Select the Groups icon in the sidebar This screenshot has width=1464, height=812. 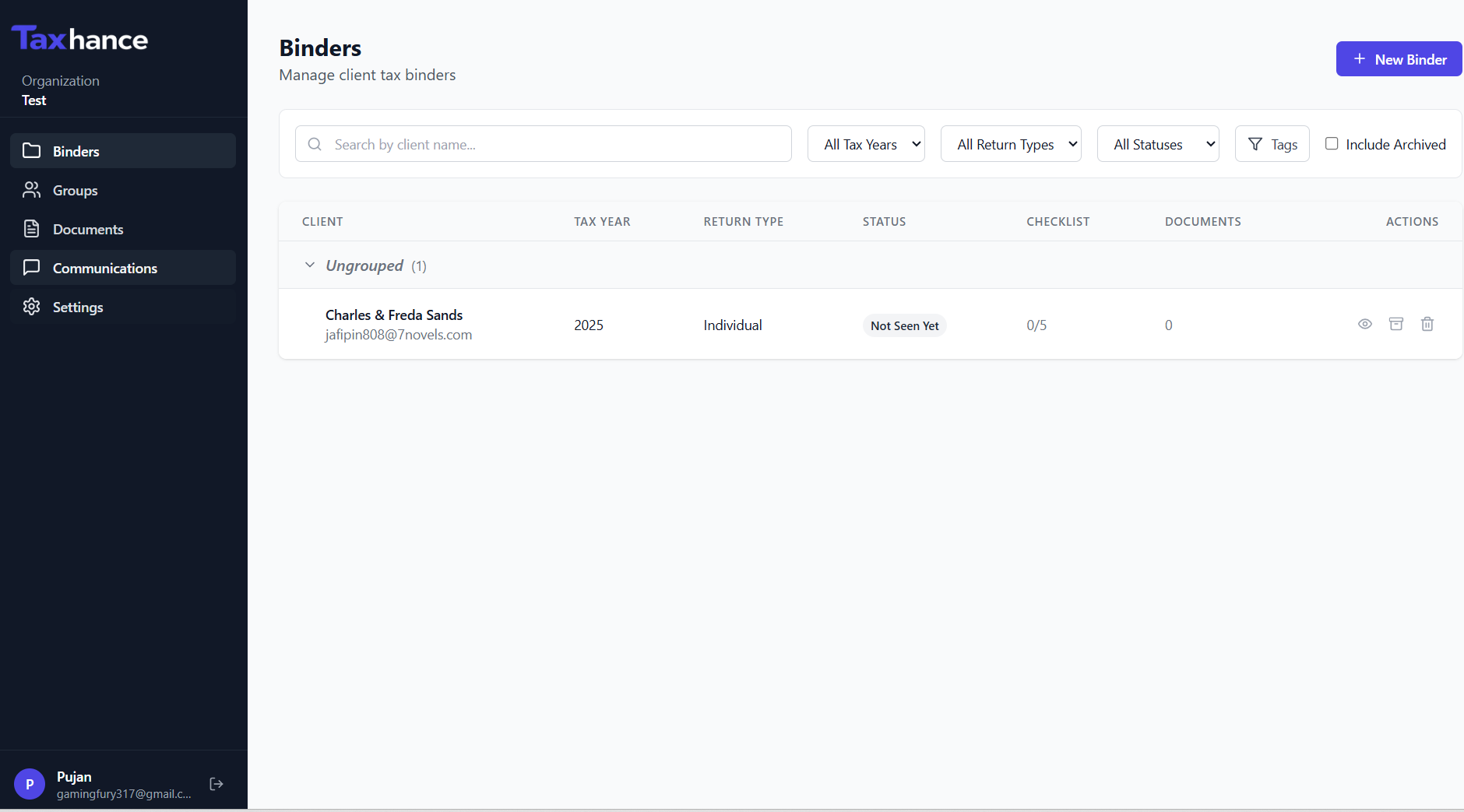tap(32, 190)
